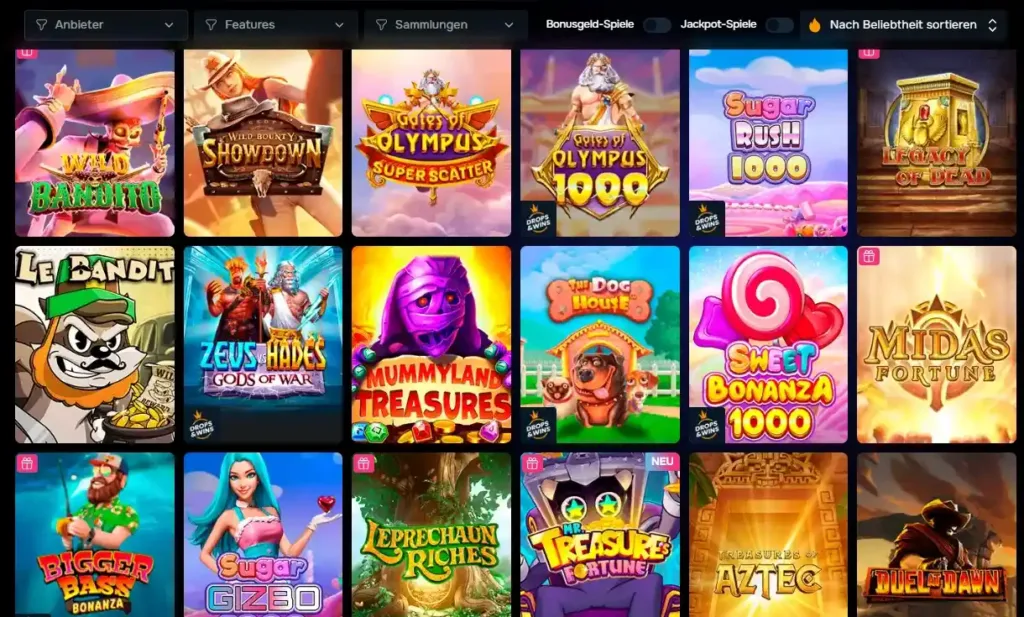The width and height of the screenshot is (1024, 617).
Task: Open the Le Bandit game tile
Action: [95, 345]
